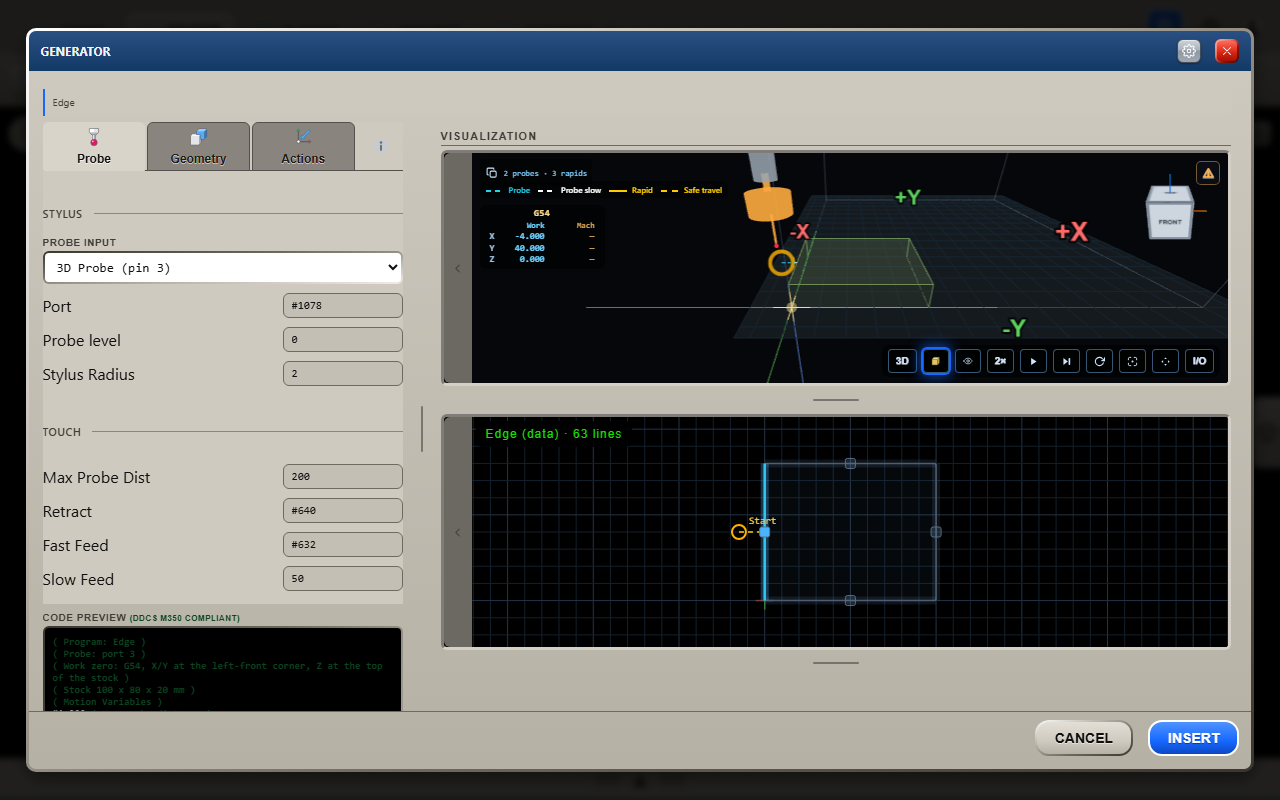Click the Probe level field
1280x800 pixels.
(343, 340)
